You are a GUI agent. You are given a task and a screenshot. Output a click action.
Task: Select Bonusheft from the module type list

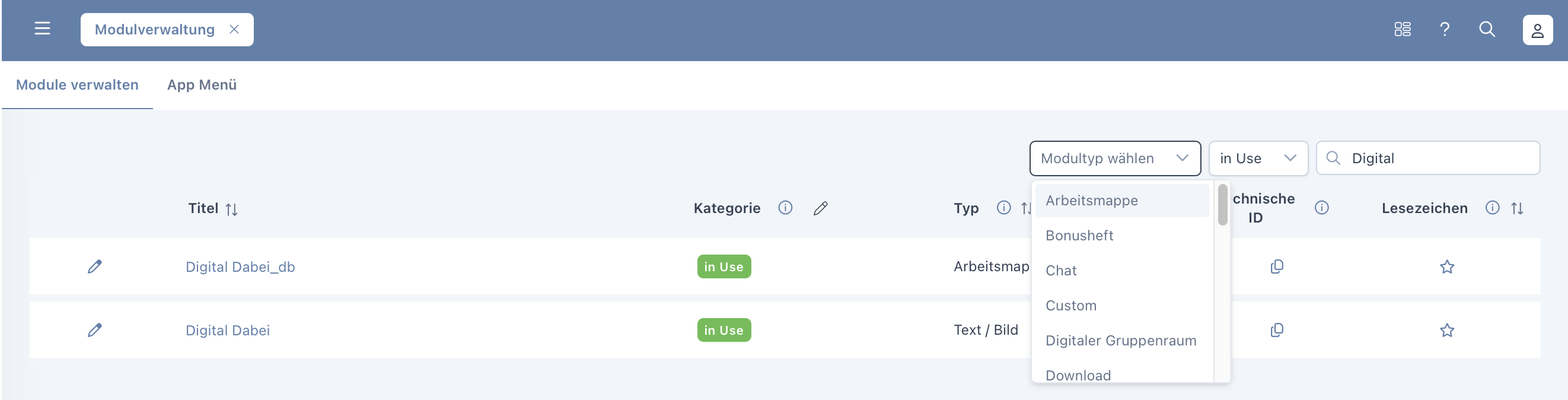click(1079, 236)
